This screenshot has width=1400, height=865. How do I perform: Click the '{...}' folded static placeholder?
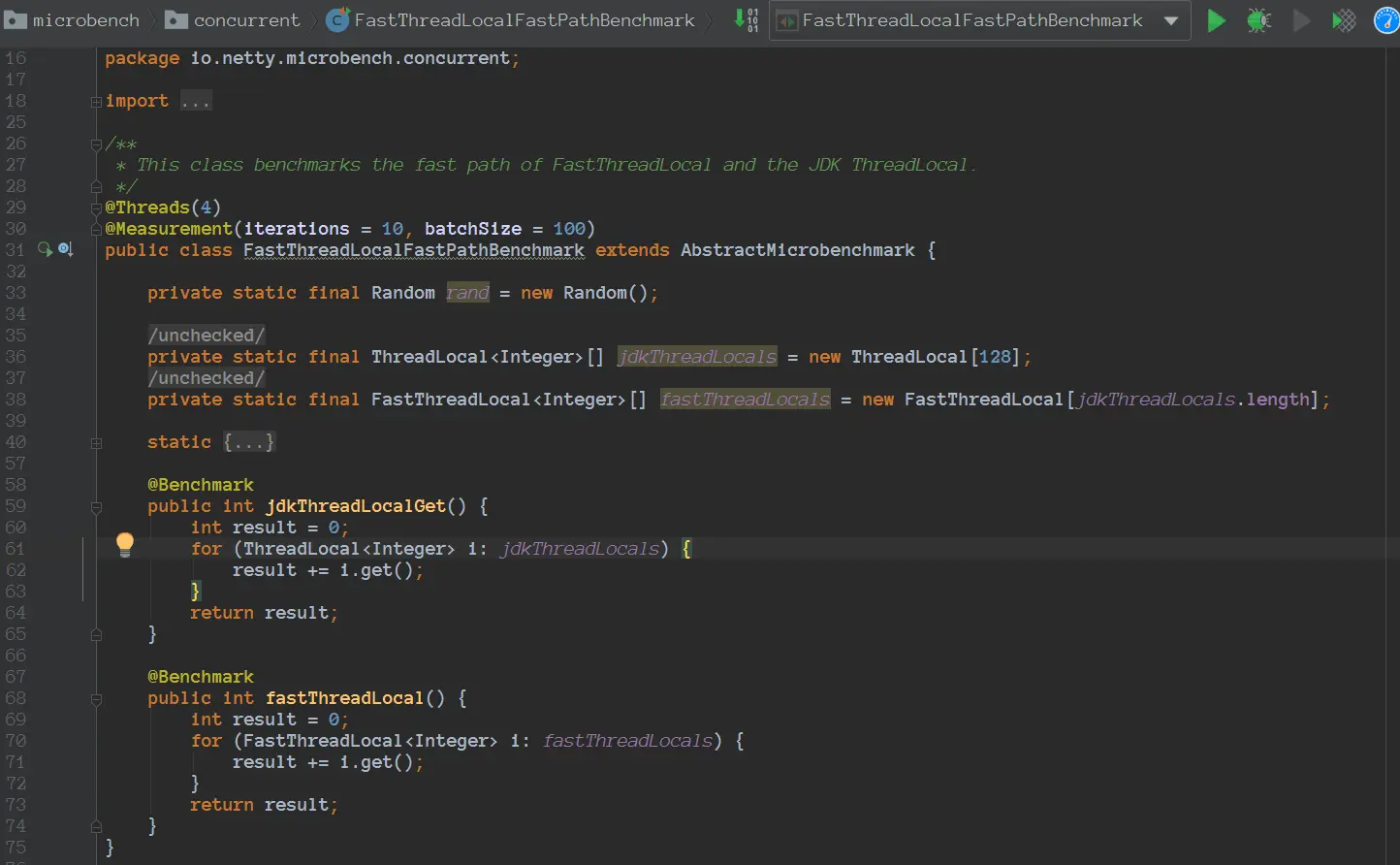pos(249,442)
